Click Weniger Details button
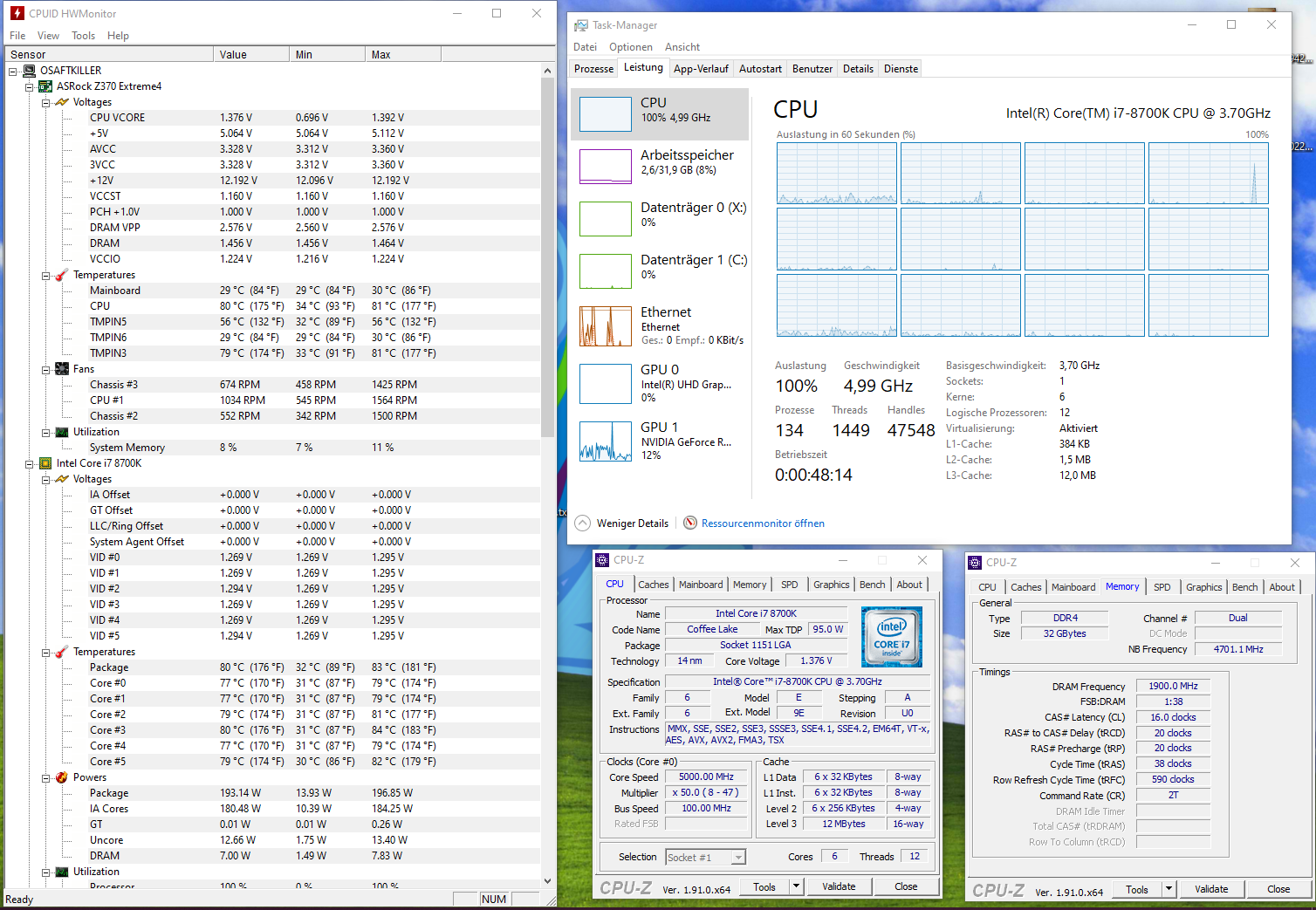1316x910 pixels. tap(622, 523)
